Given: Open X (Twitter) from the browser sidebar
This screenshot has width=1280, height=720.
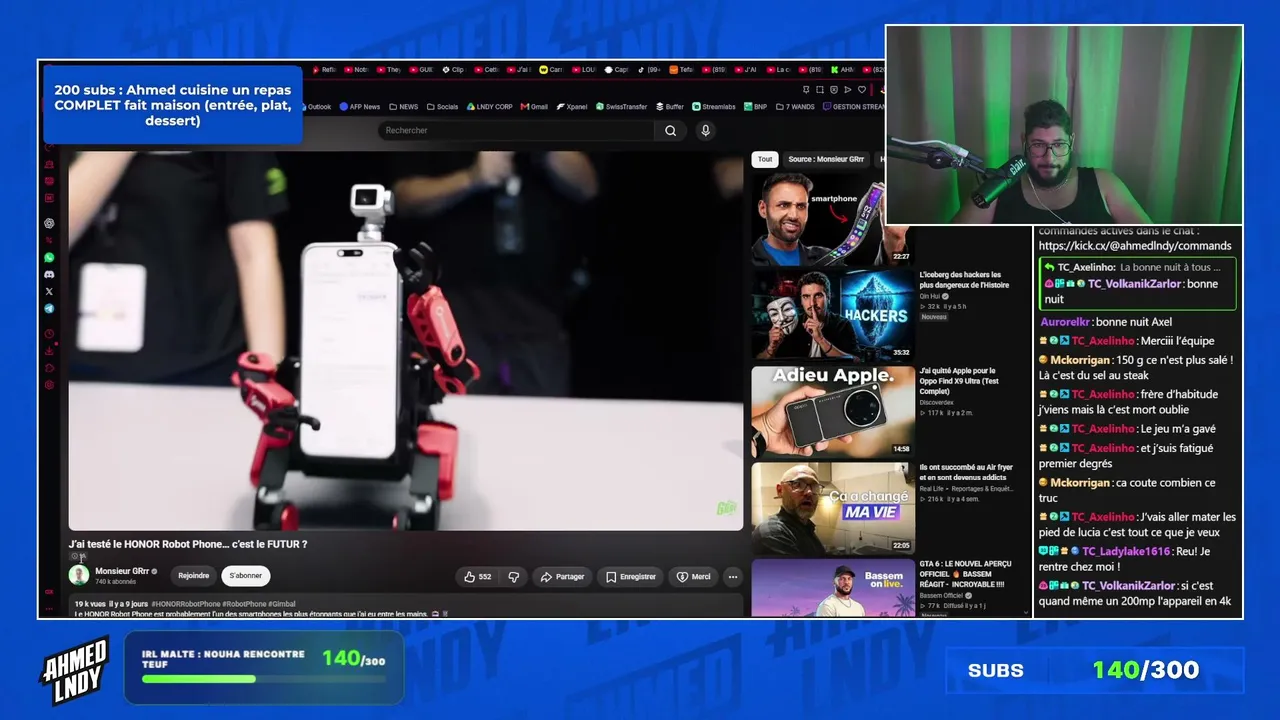Looking at the screenshot, I should point(49,291).
